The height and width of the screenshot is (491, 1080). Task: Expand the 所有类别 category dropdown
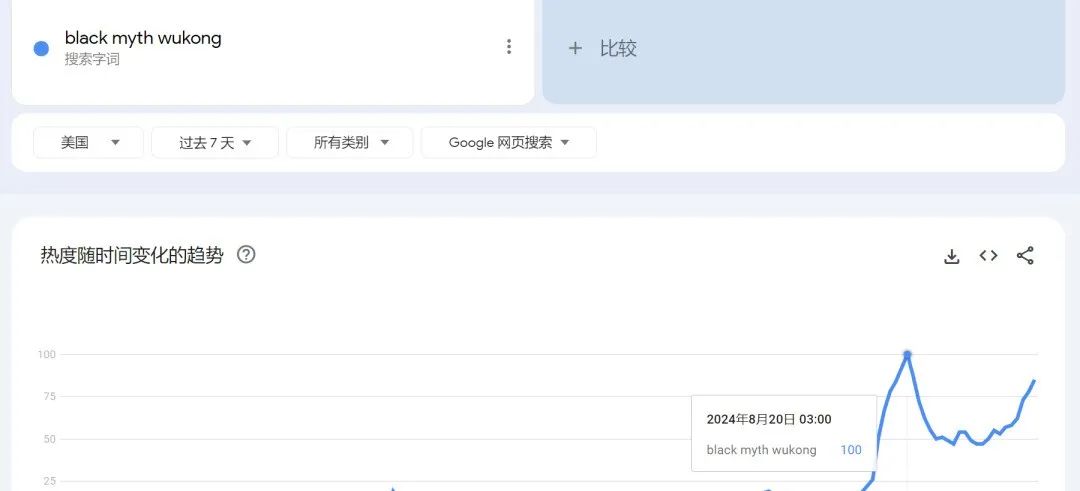click(349, 143)
